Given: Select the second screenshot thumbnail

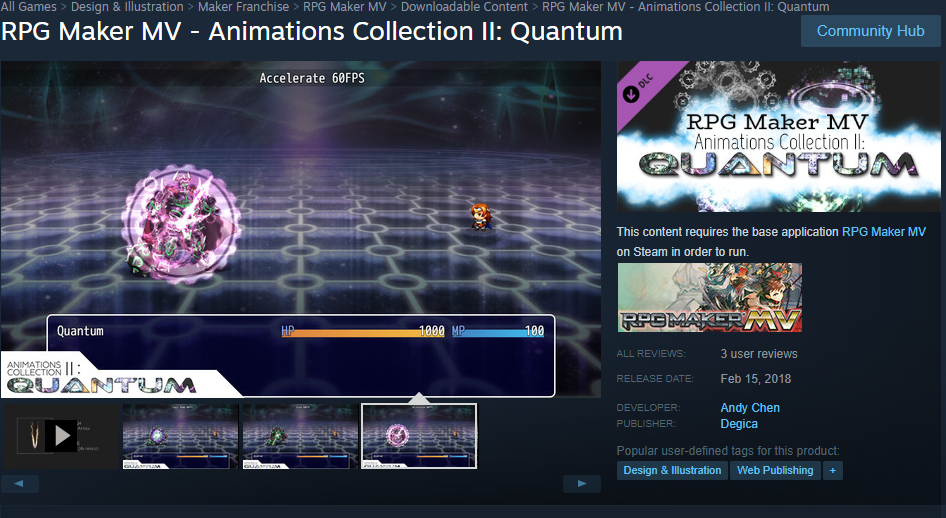Looking at the screenshot, I should (300, 436).
